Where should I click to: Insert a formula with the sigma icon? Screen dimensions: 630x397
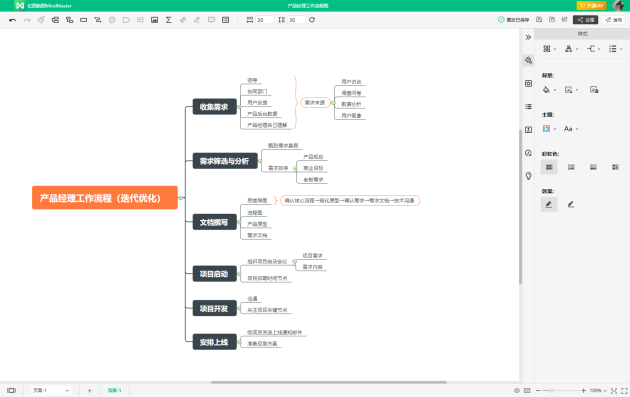(x=169, y=20)
